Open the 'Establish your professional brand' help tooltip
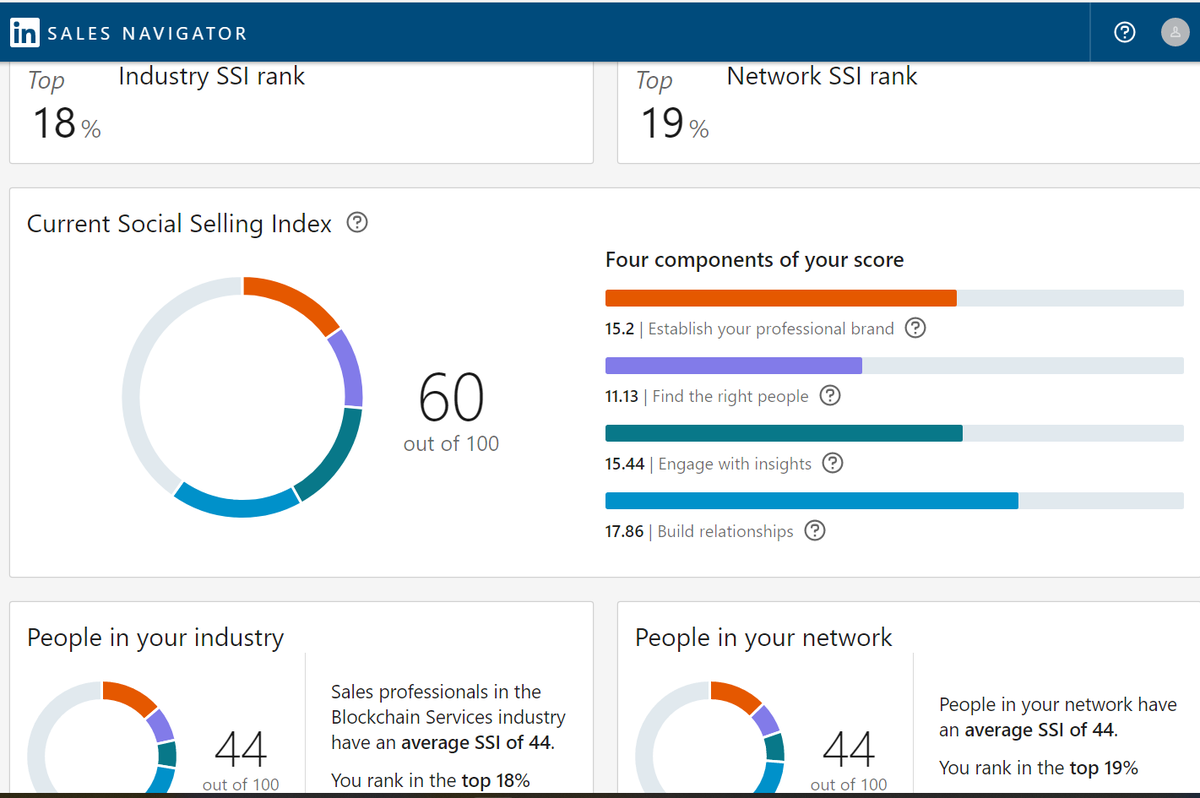The height and width of the screenshot is (798, 1200). 914,327
